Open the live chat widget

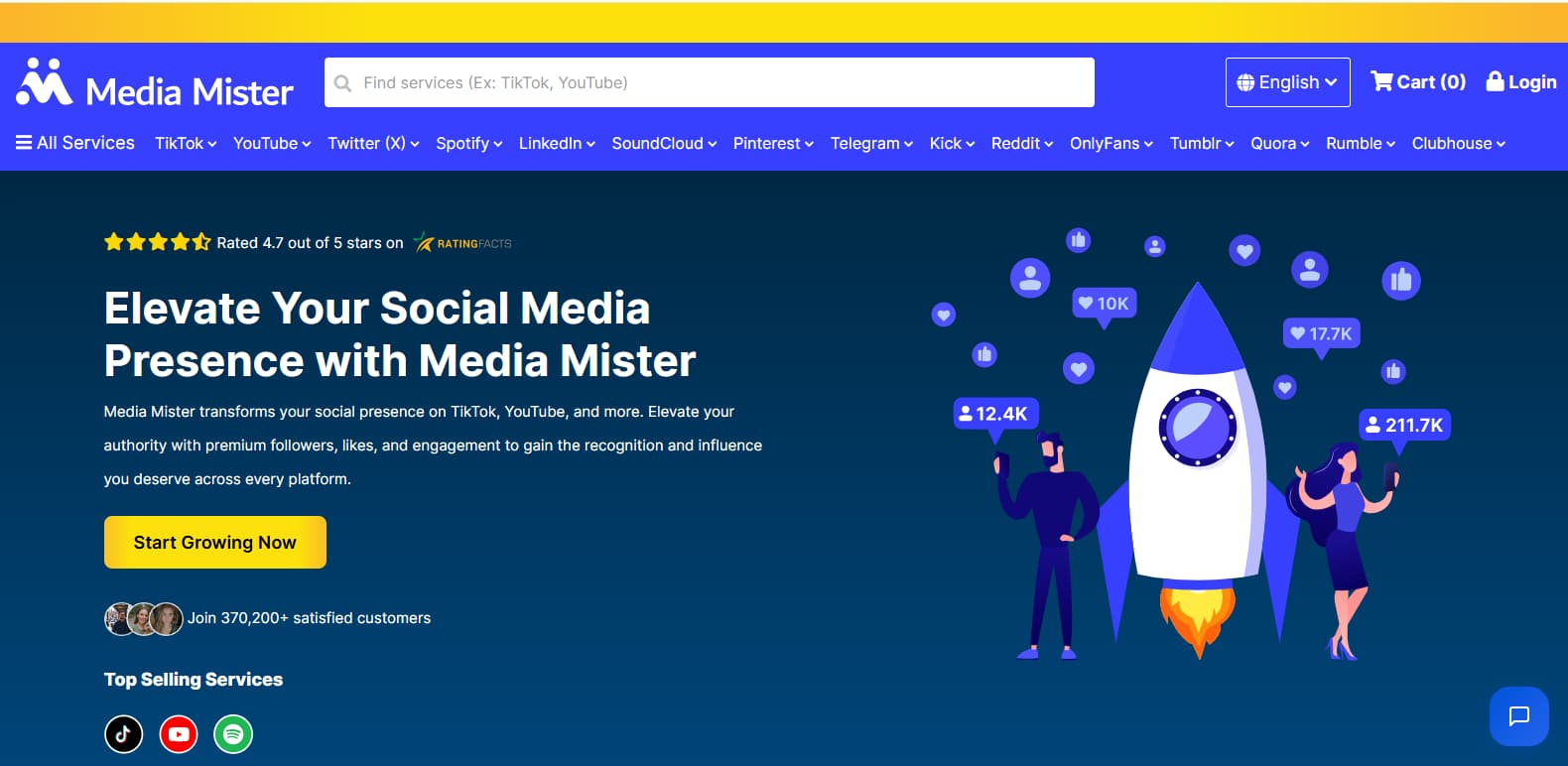coord(1518,716)
